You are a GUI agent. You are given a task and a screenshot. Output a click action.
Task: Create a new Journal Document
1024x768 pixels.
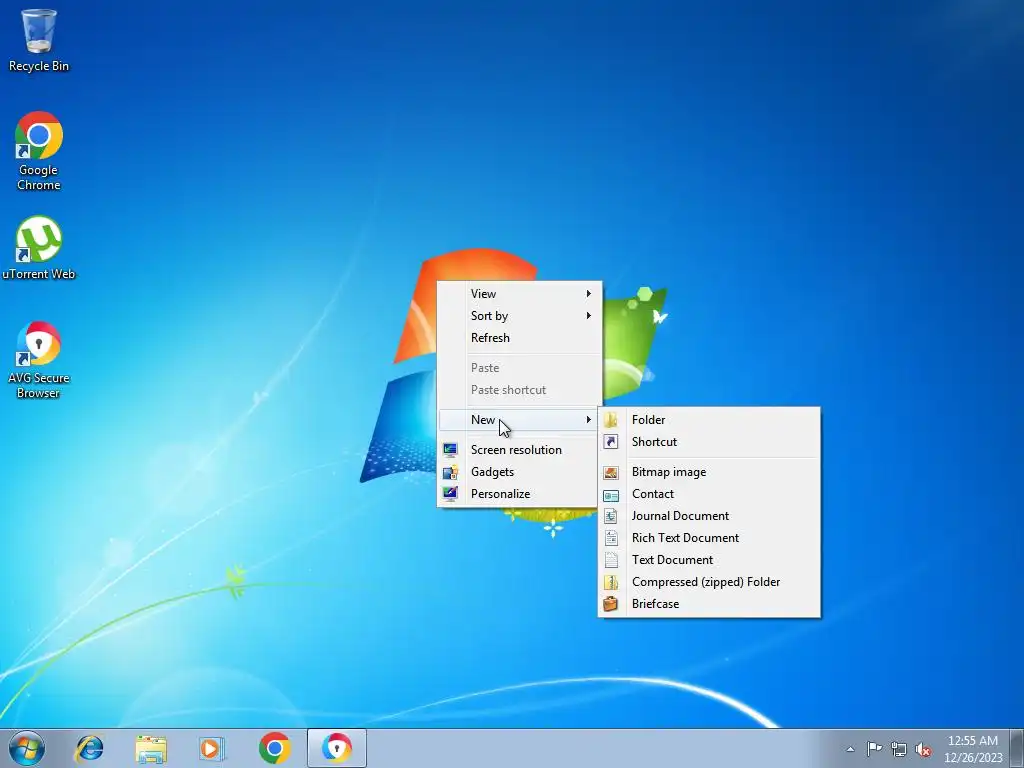coord(709,516)
